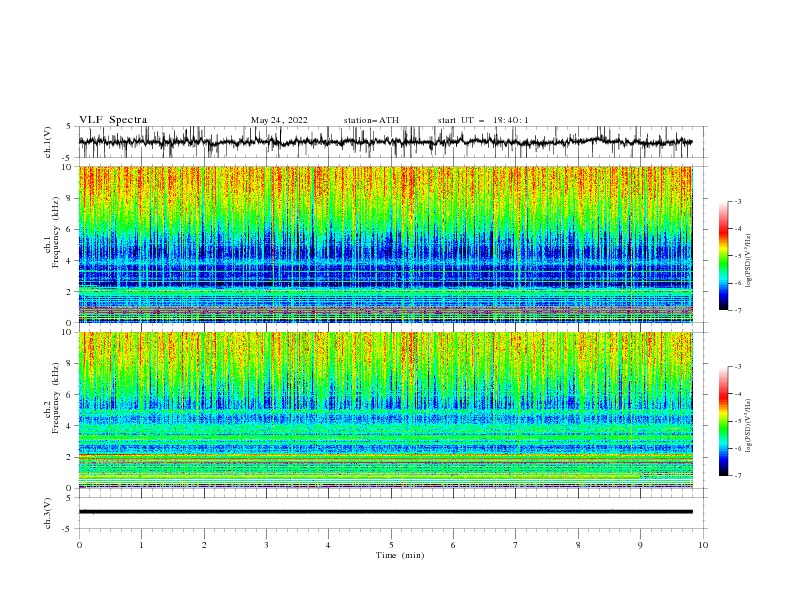Screen dimensions: 792x612
Task: Select the date text "May 24, 2022"
Action: tap(279, 120)
